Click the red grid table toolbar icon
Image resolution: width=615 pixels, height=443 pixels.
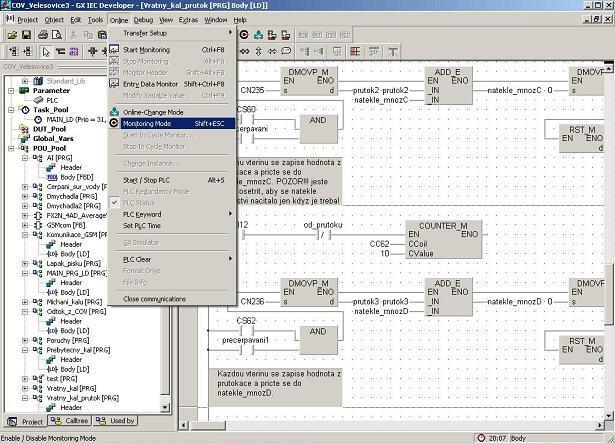[x=355, y=51]
